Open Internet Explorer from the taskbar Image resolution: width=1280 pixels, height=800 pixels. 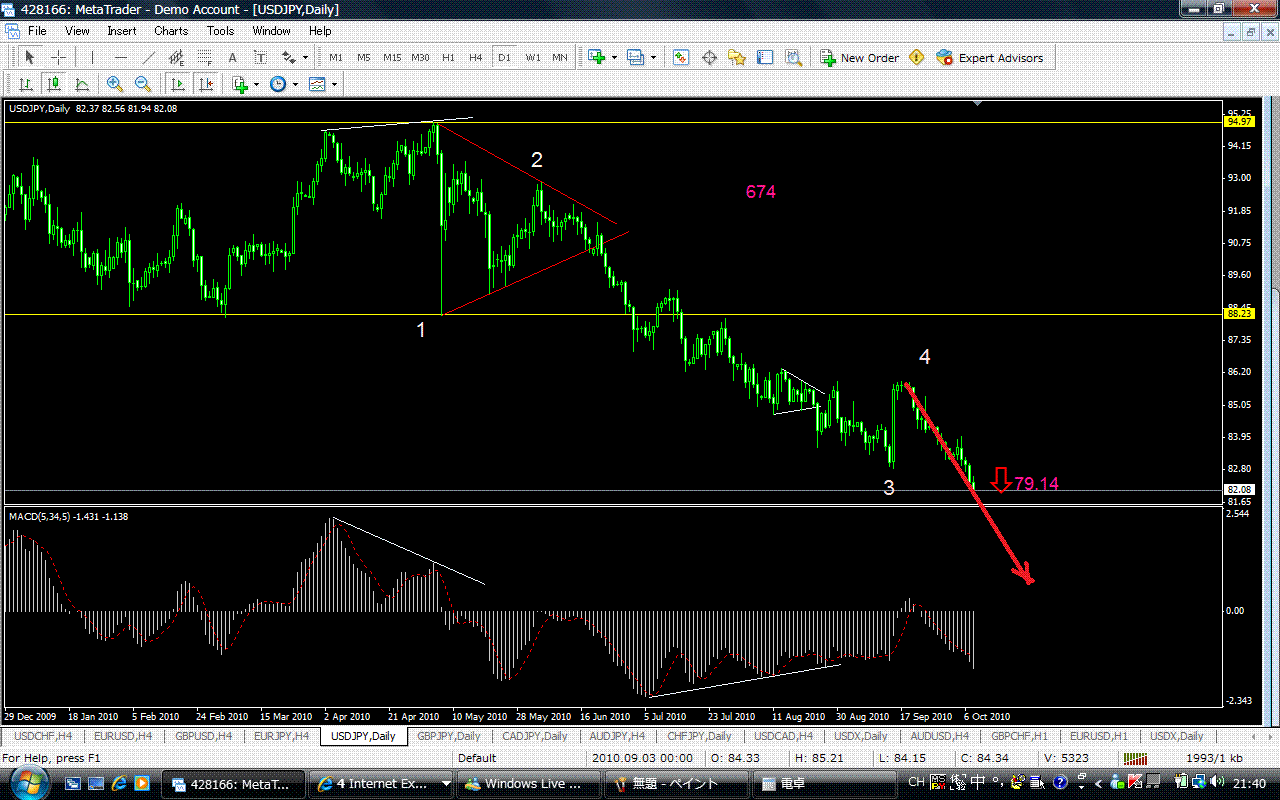(x=118, y=783)
